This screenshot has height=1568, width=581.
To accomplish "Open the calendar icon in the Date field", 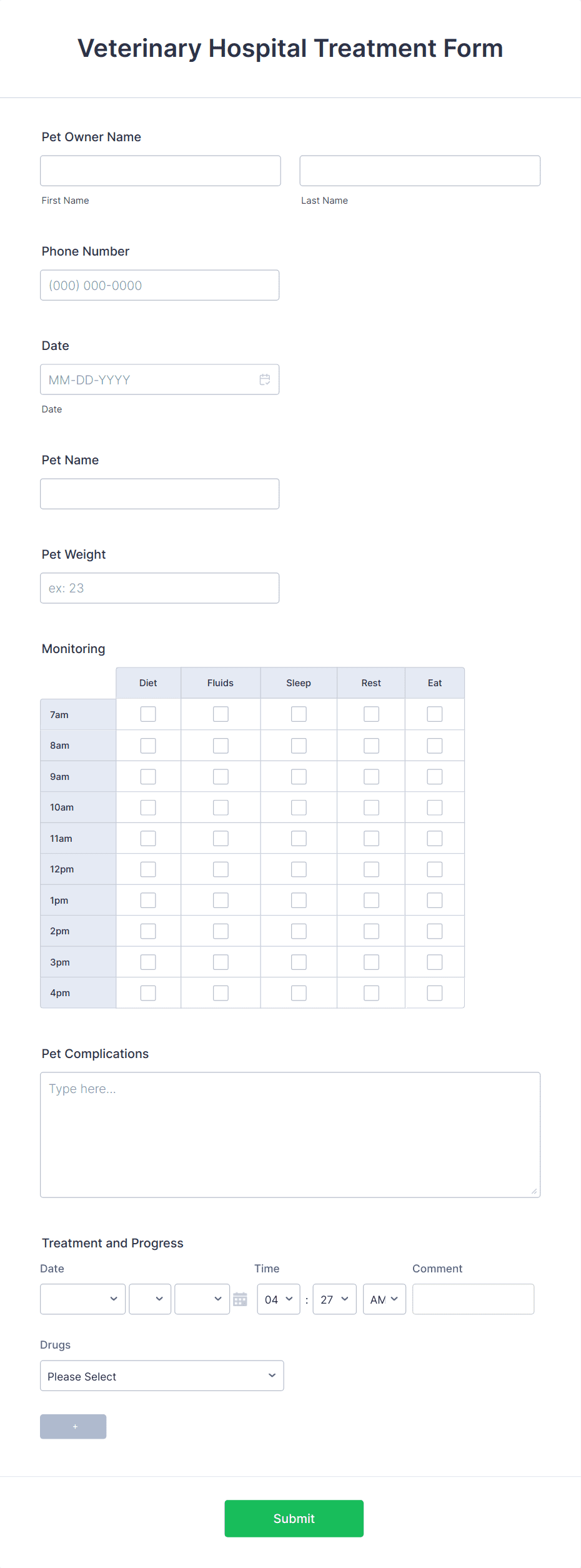I will (x=264, y=379).
